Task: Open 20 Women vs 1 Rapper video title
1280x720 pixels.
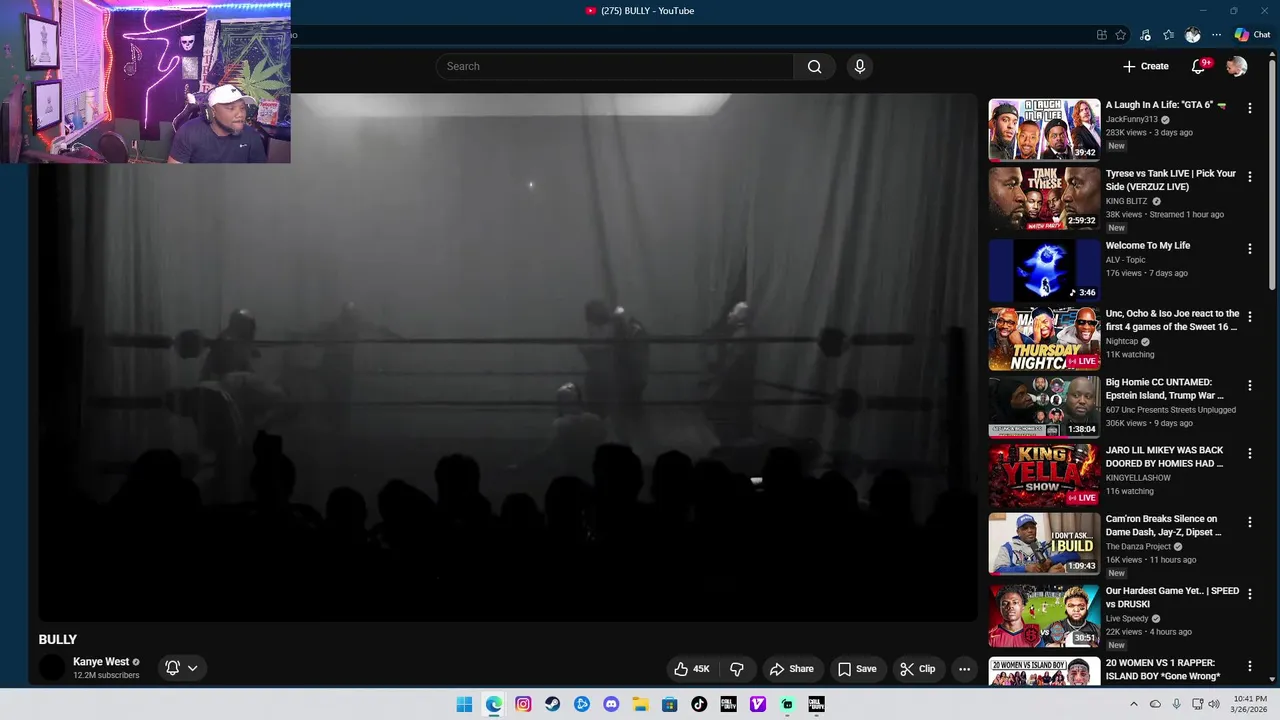Action: coord(1163,670)
